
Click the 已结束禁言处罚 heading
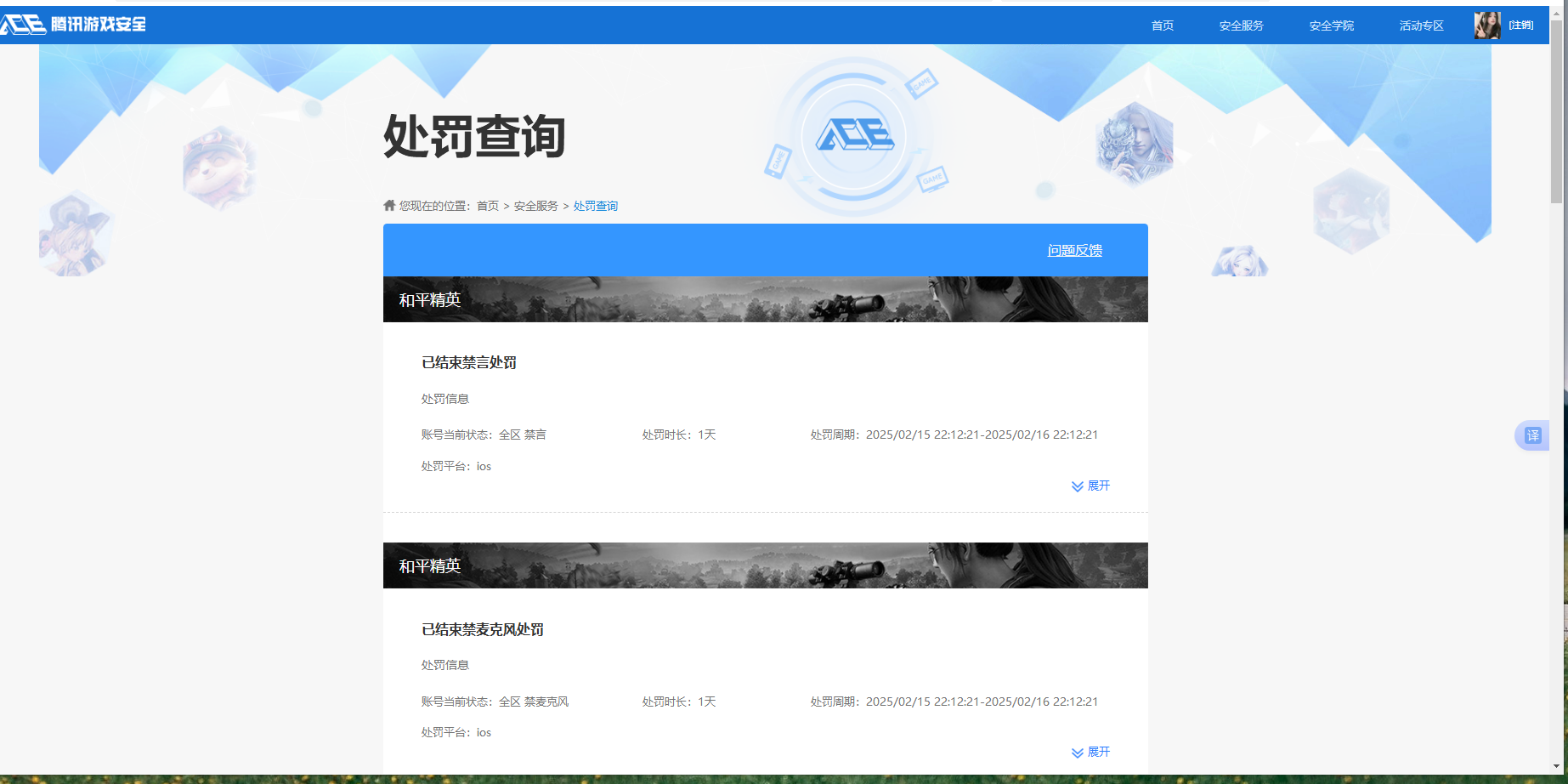(469, 362)
